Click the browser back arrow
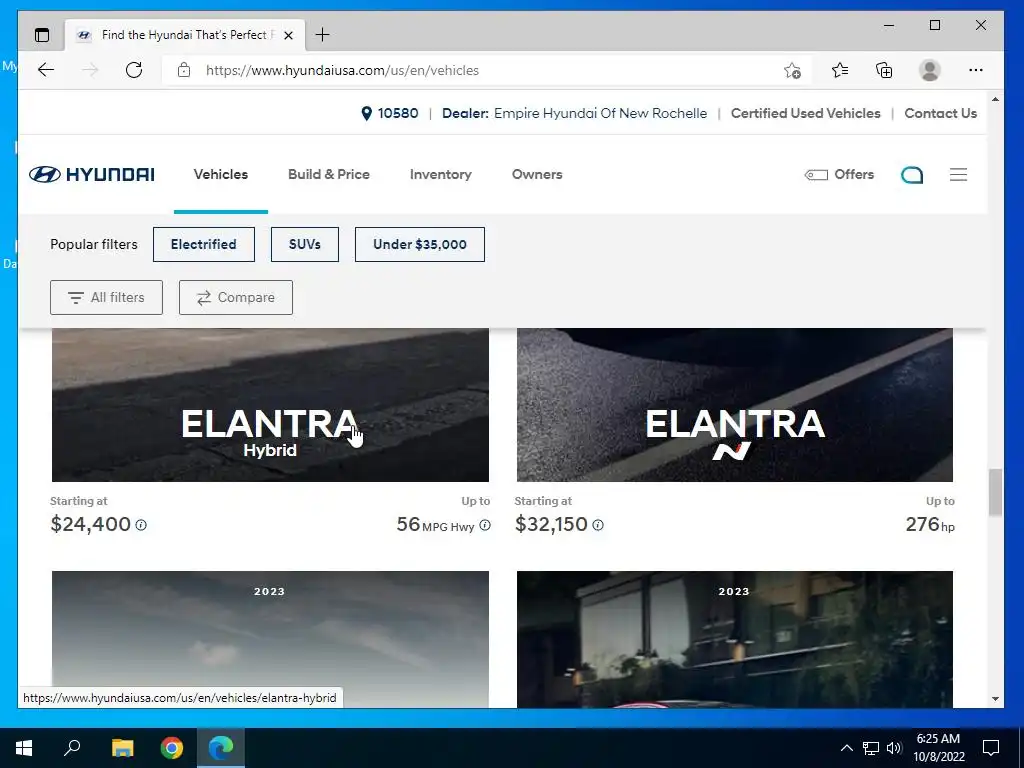This screenshot has width=1024, height=768. click(46, 70)
